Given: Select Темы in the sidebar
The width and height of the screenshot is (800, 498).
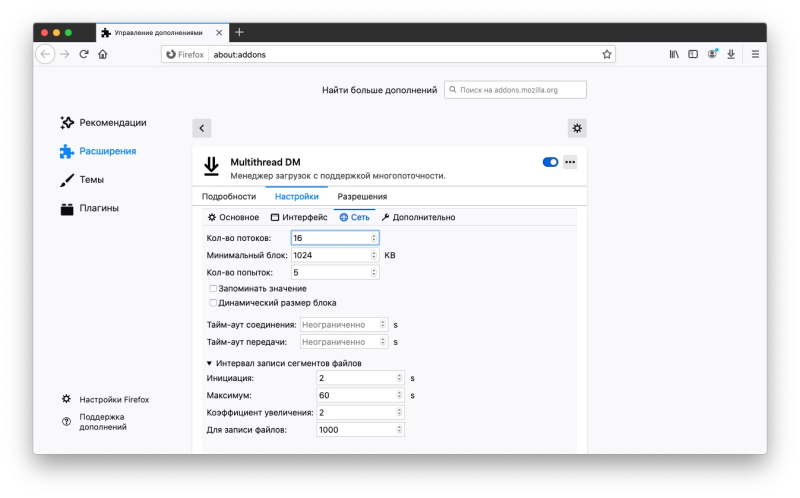Looking at the screenshot, I should point(92,180).
